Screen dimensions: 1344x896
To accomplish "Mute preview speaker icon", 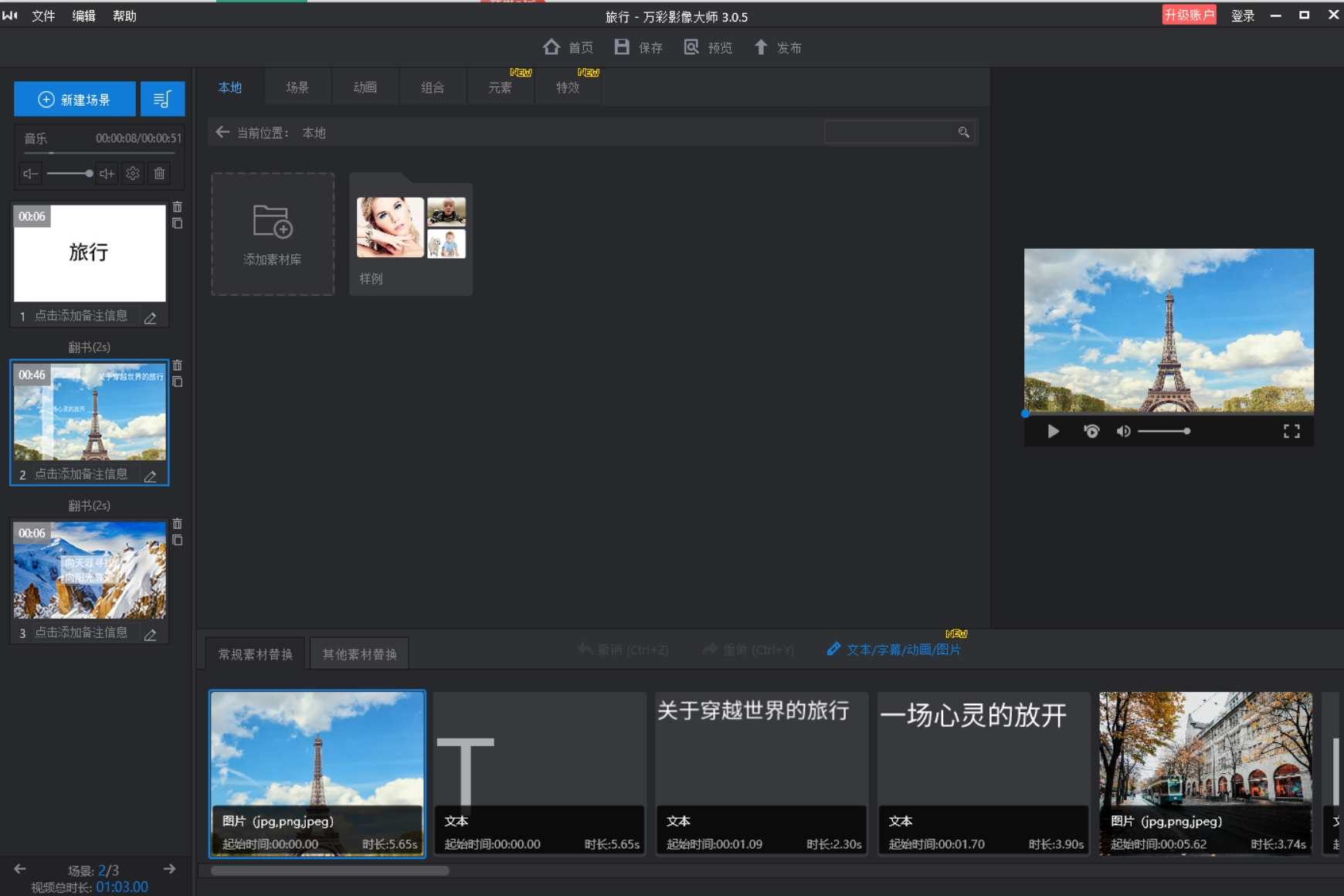I will (1123, 431).
